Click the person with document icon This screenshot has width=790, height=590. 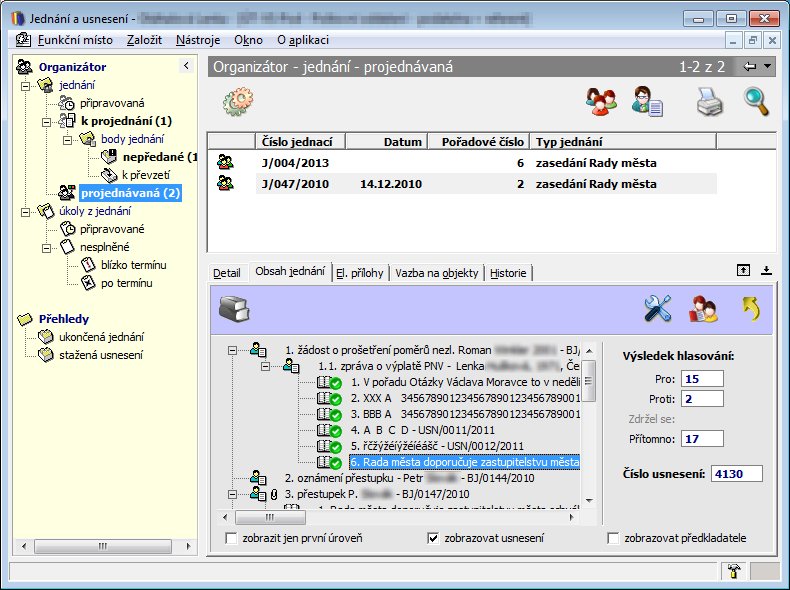647,102
